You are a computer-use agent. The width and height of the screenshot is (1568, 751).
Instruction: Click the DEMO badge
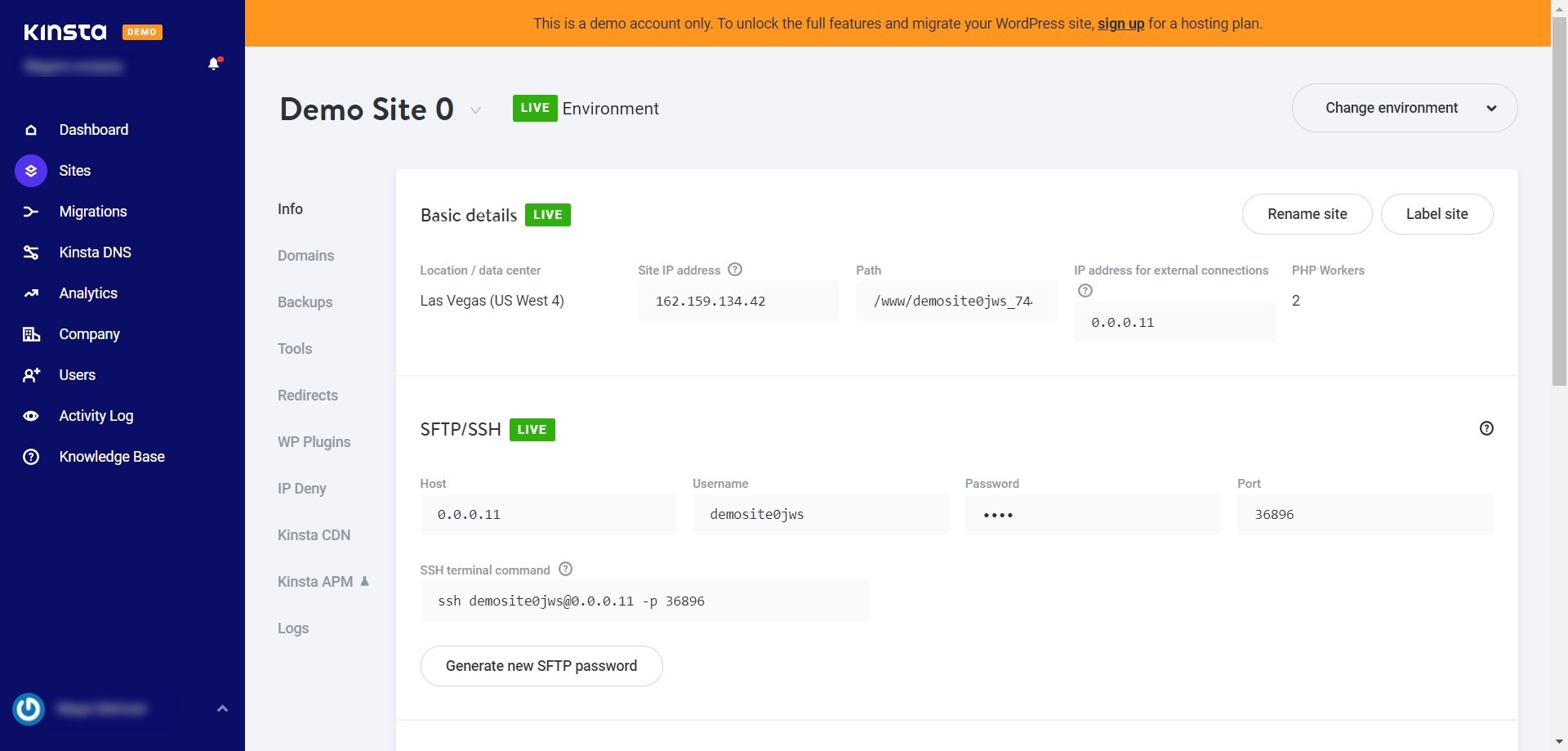[x=142, y=32]
